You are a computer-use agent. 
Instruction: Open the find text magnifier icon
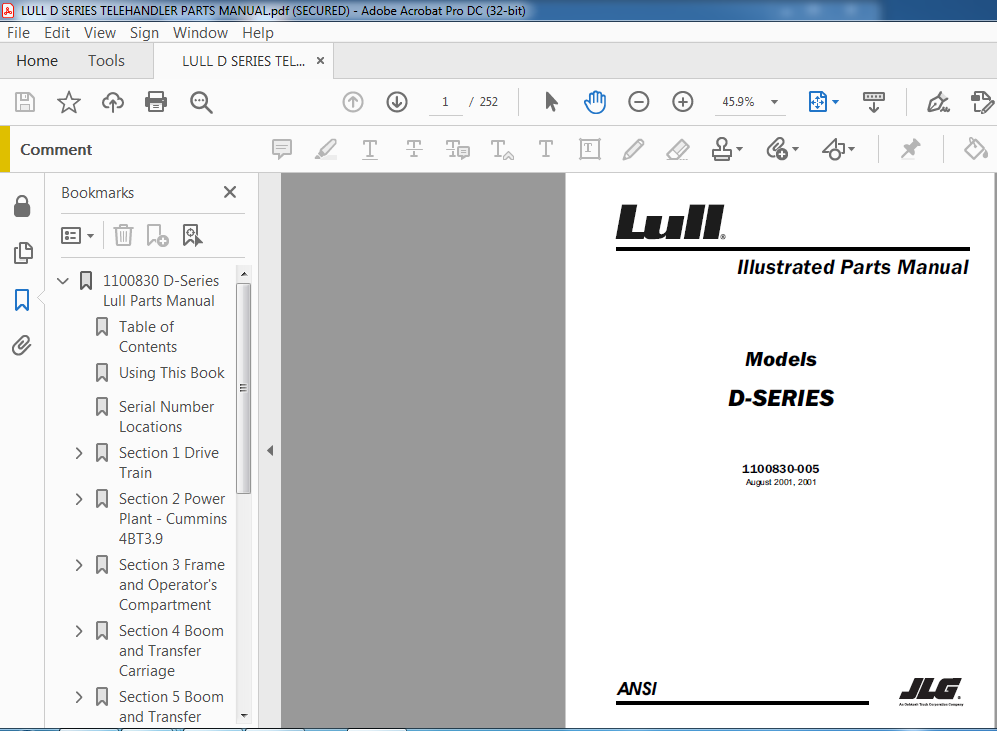pyautogui.click(x=201, y=102)
